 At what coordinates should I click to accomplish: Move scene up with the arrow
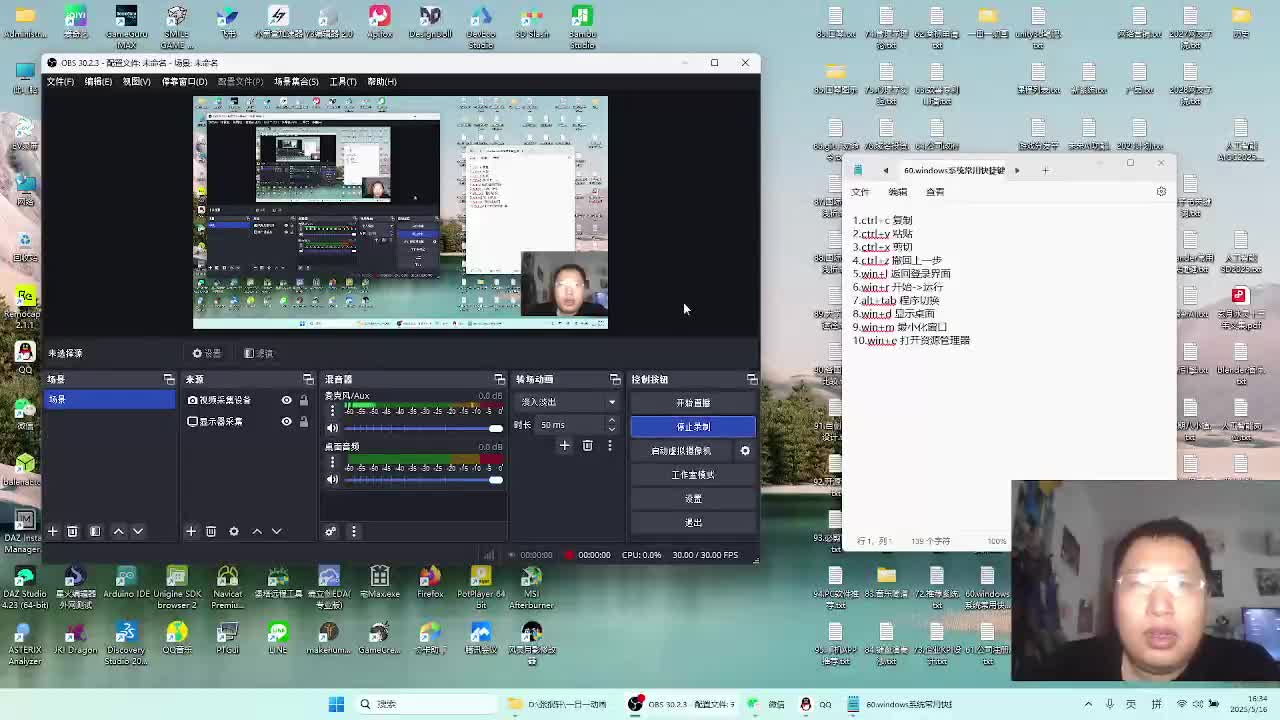click(118, 531)
